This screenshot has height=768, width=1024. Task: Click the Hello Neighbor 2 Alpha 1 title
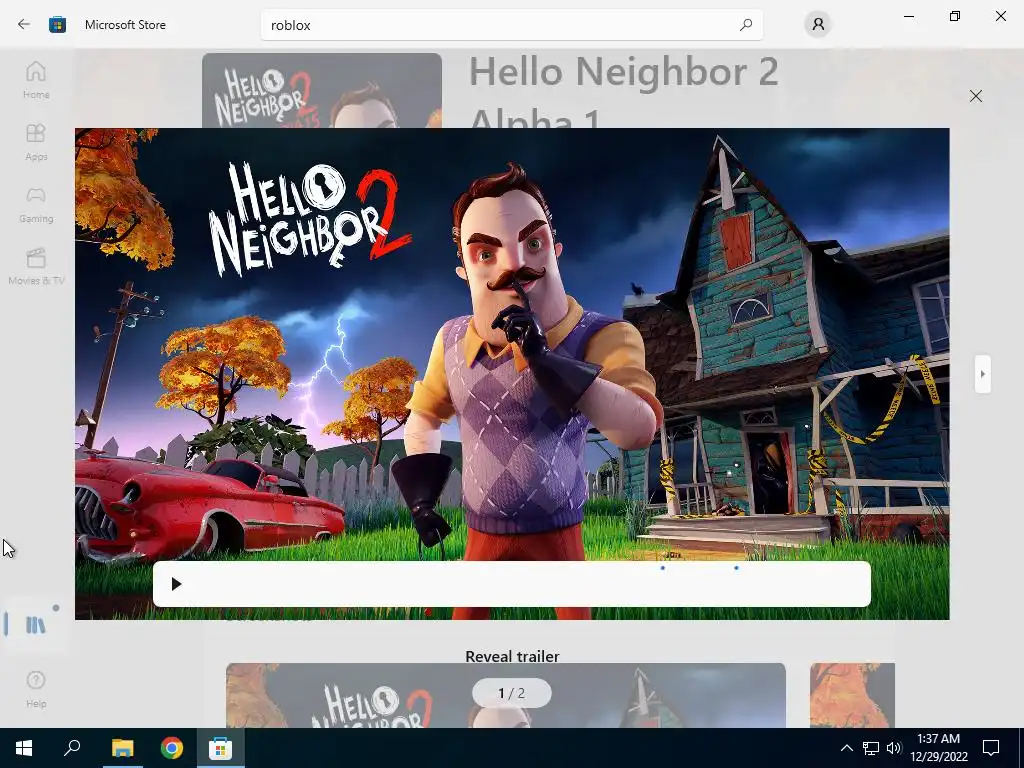pyautogui.click(x=624, y=91)
